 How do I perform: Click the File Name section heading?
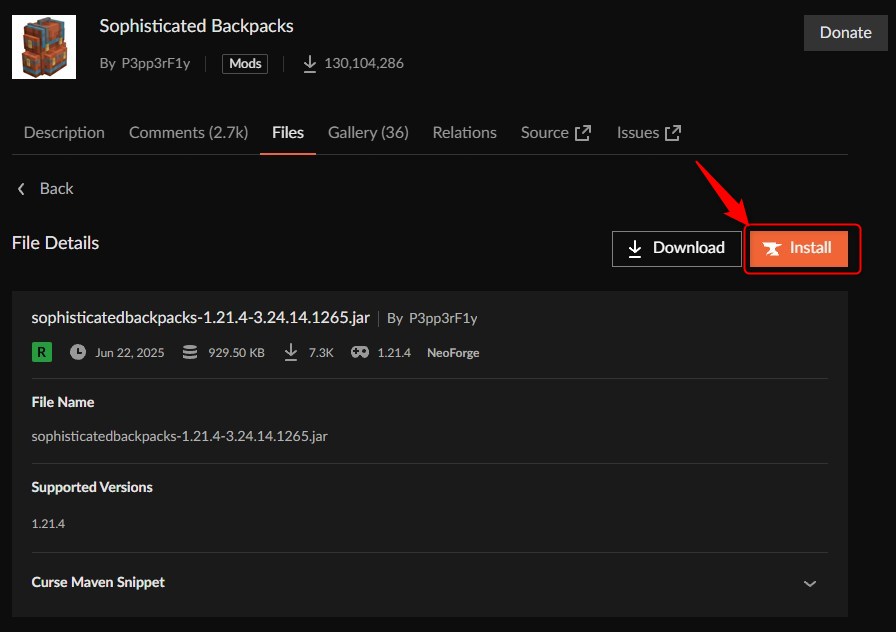pos(63,402)
